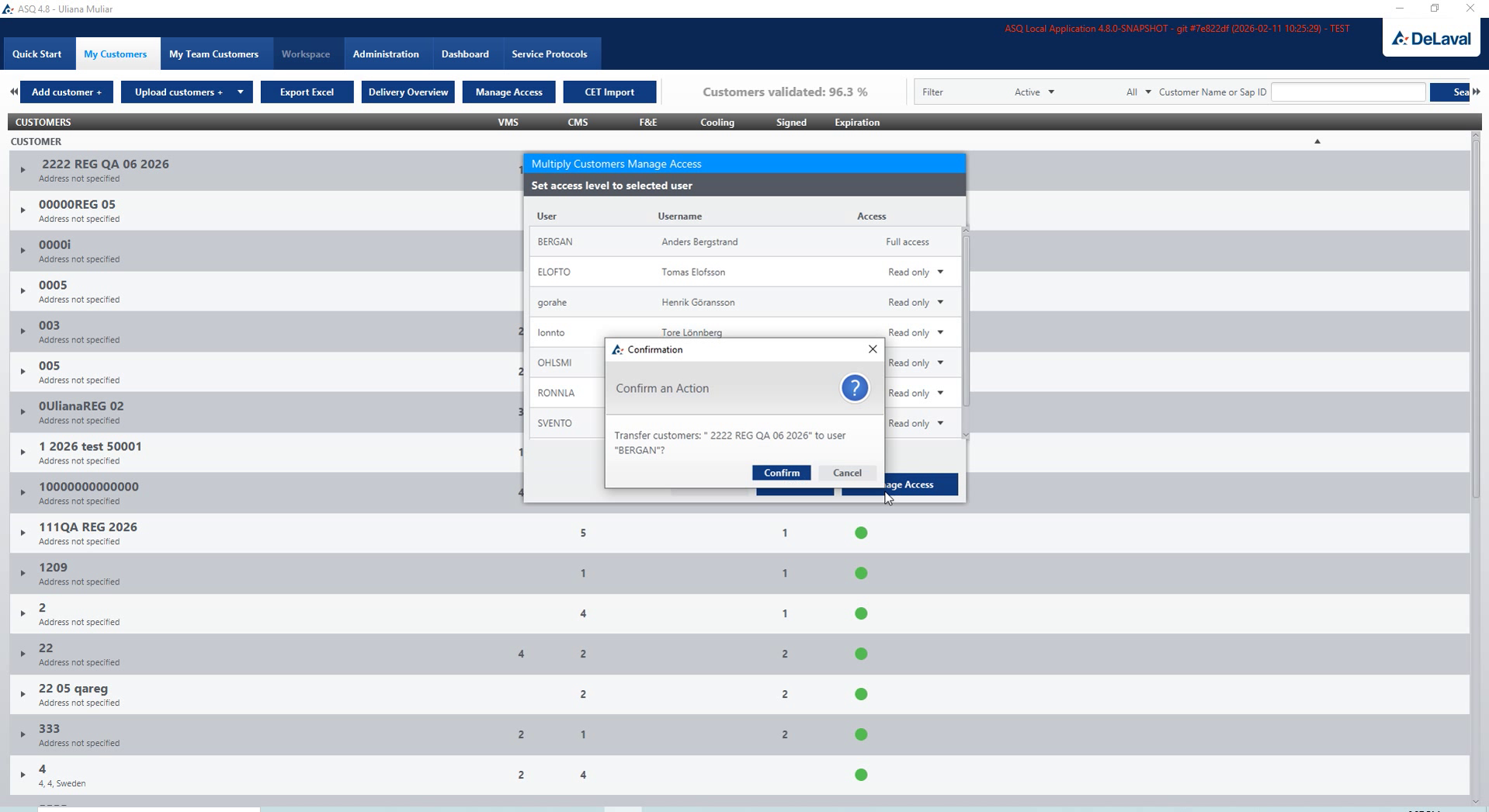This screenshot has height=812, width=1489.
Task: Open Upload customers dropdown arrow
Action: 240,92
